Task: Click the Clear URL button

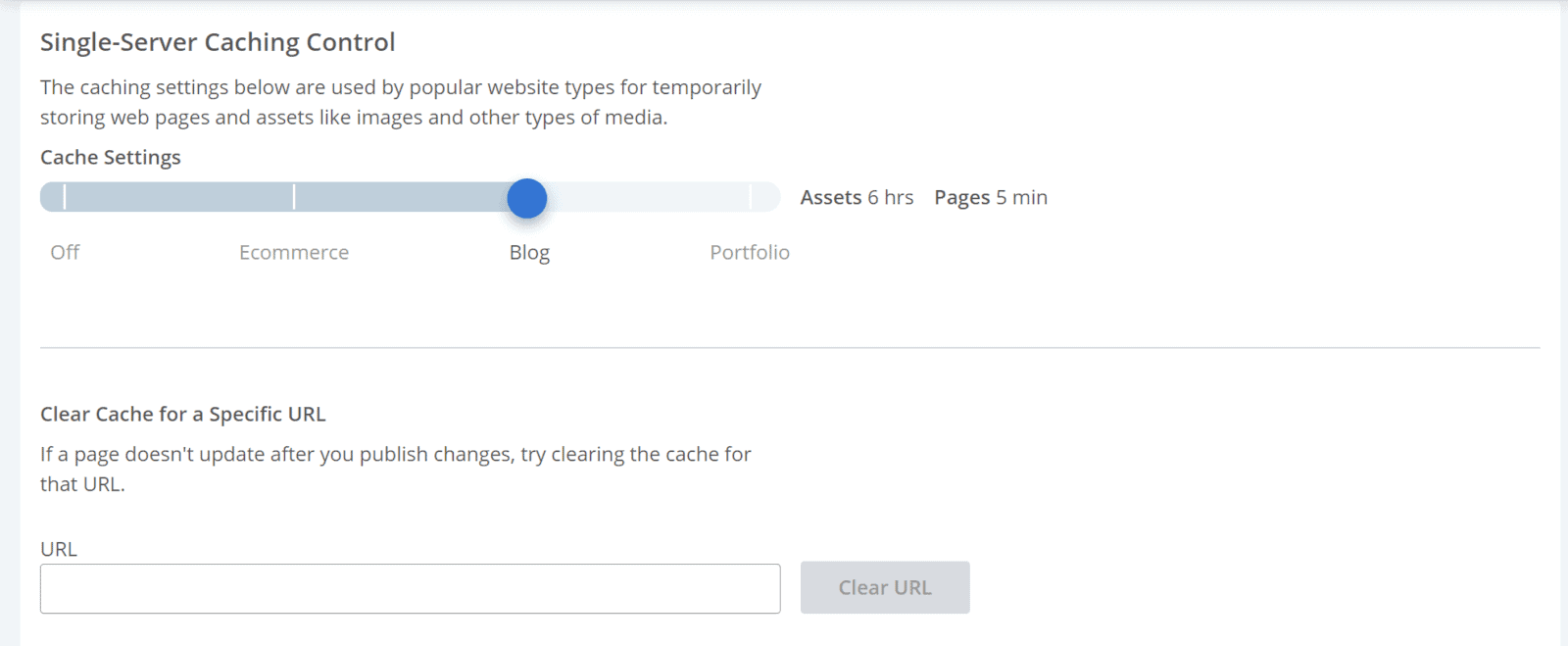Action: 885,587
